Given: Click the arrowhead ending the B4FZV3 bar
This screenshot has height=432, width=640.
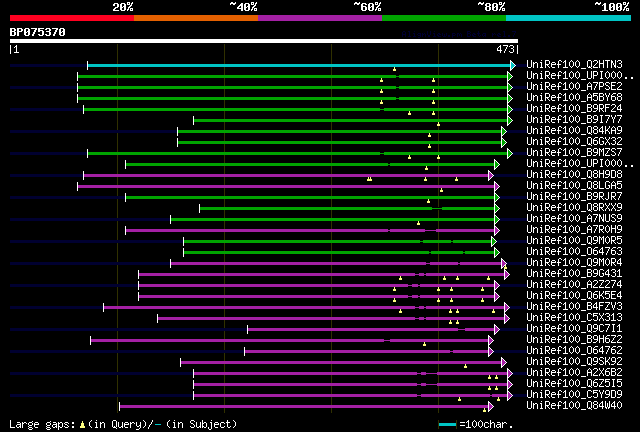Looking at the screenshot, I should [x=507, y=307].
